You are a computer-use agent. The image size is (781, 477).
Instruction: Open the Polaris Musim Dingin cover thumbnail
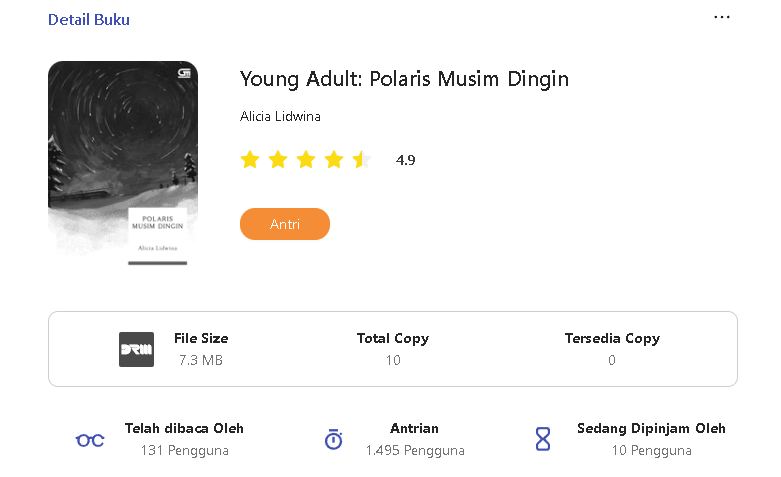[123, 163]
